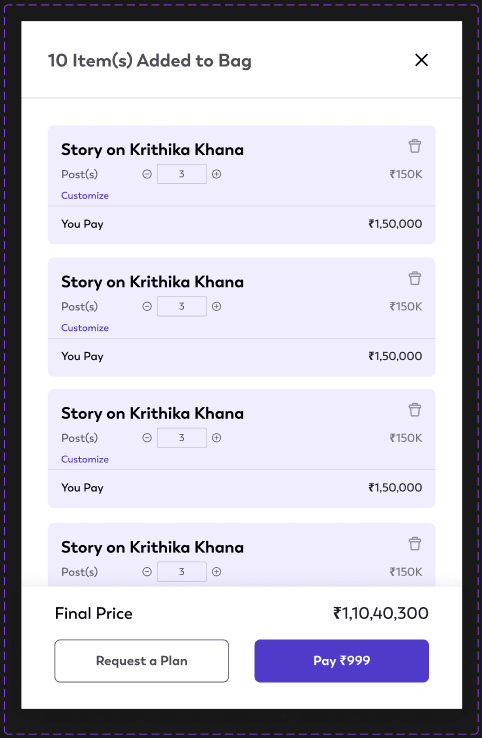Click plus icon on the third item card
482x738 pixels.
point(217,438)
